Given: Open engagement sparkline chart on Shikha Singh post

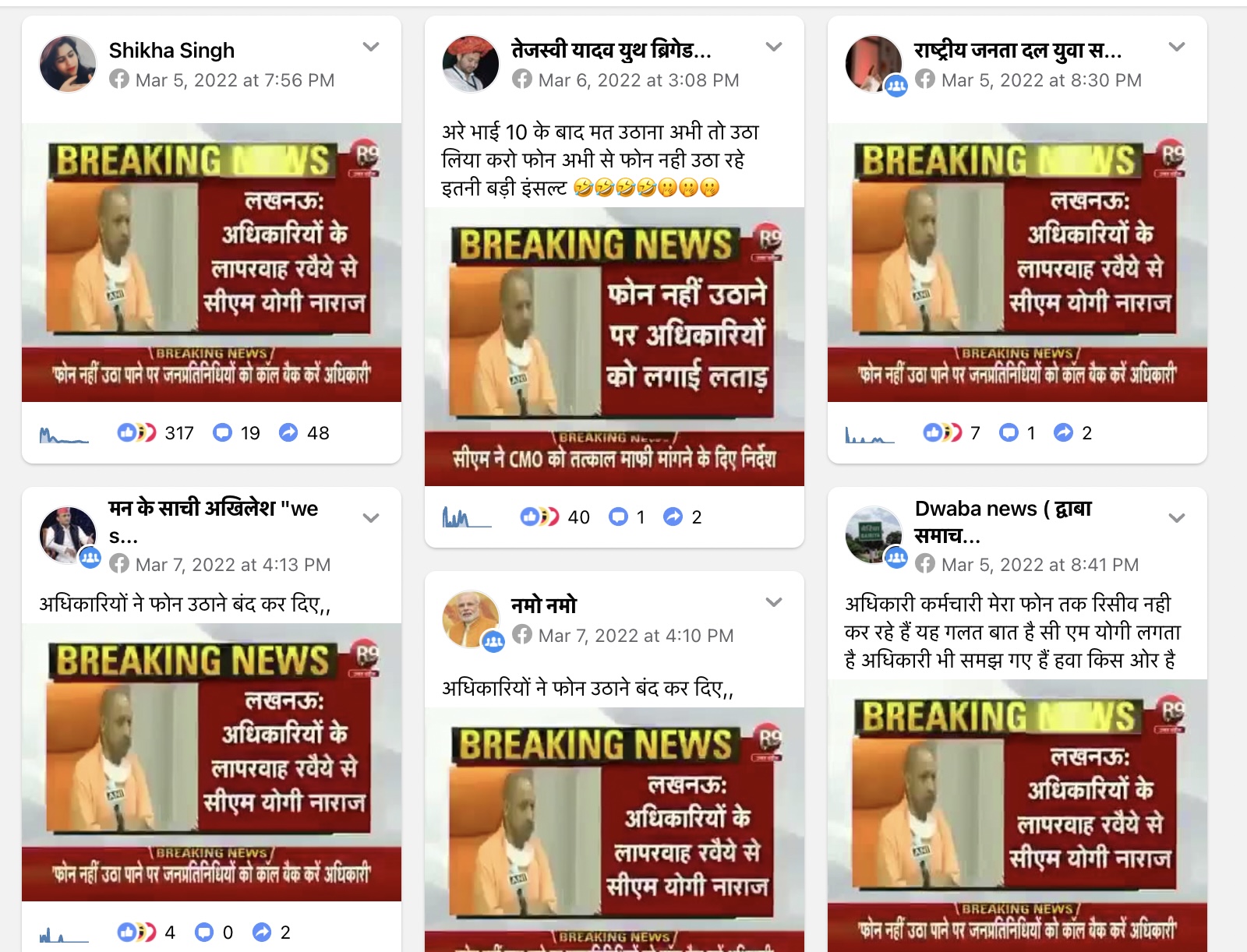Looking at the screenshot, I should tap(64, 434).
